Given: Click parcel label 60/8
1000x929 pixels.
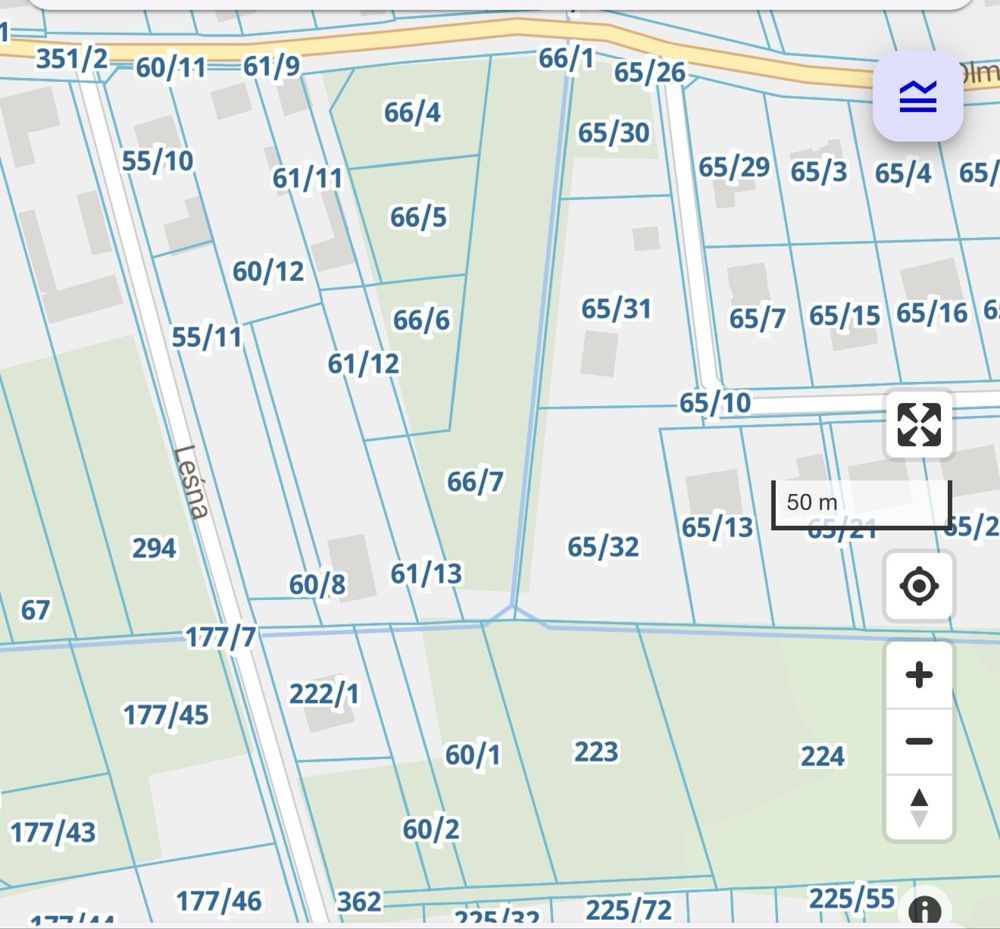Looking at the screenshot, I should tap(317, 584).
